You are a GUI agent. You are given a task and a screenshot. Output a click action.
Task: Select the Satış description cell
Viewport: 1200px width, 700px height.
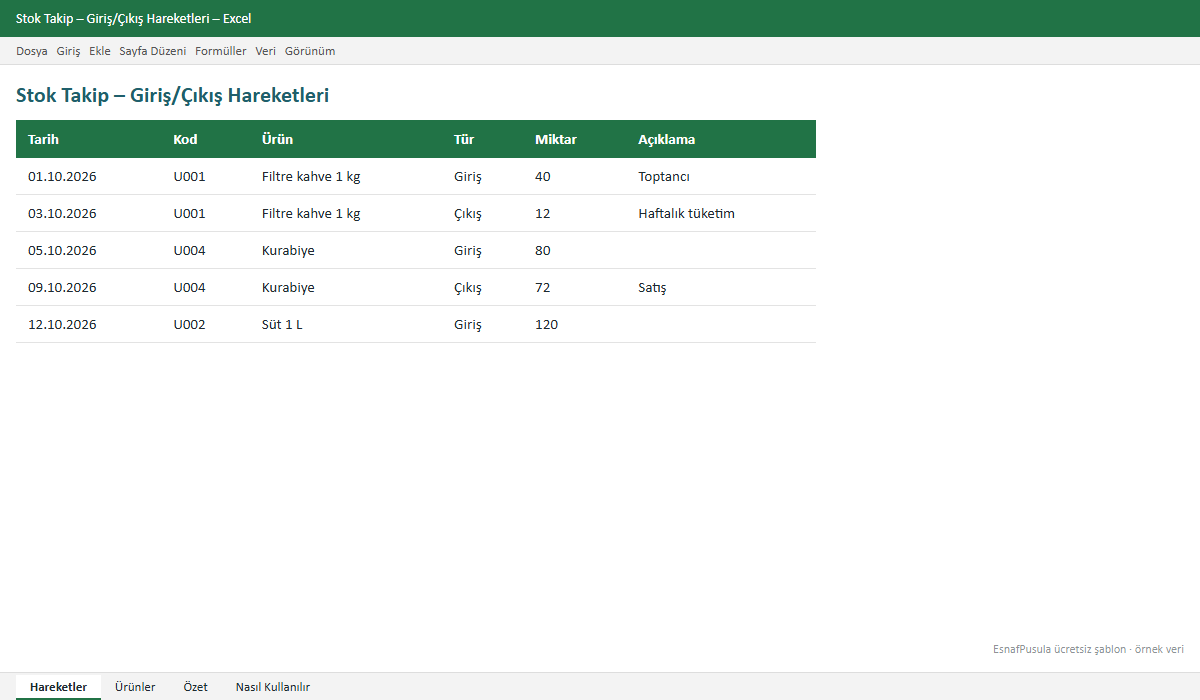(x=721, y=287)
